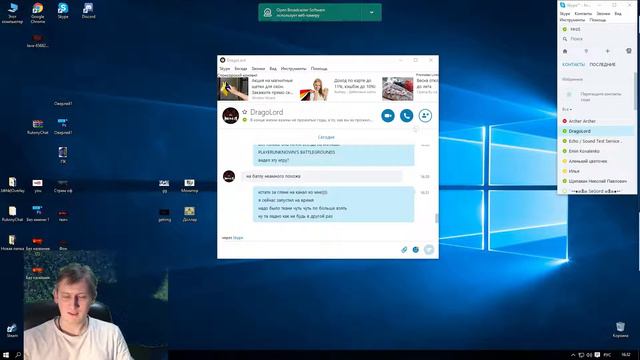Click the Доллар desktop icon

coord(189,214)
